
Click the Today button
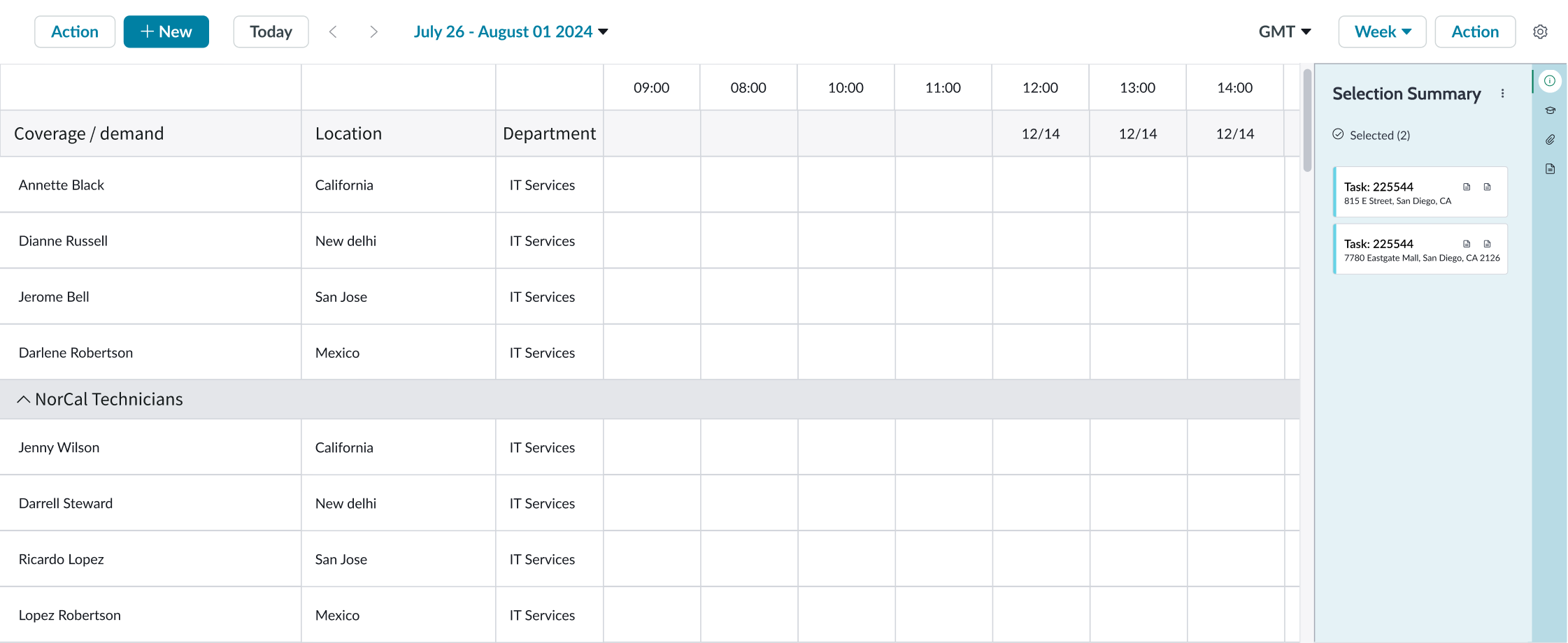271,31
